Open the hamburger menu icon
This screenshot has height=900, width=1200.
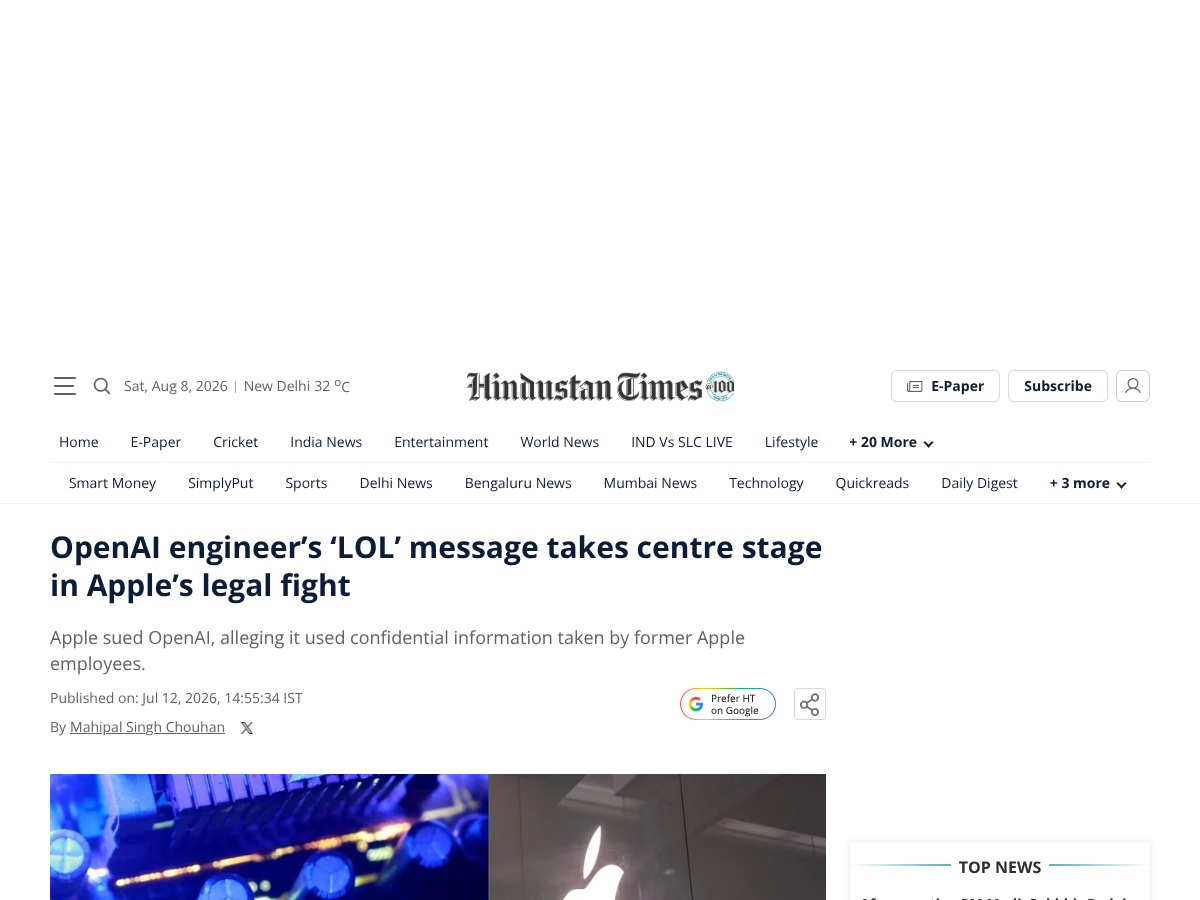pyautogui.click(x=65, y=386)
